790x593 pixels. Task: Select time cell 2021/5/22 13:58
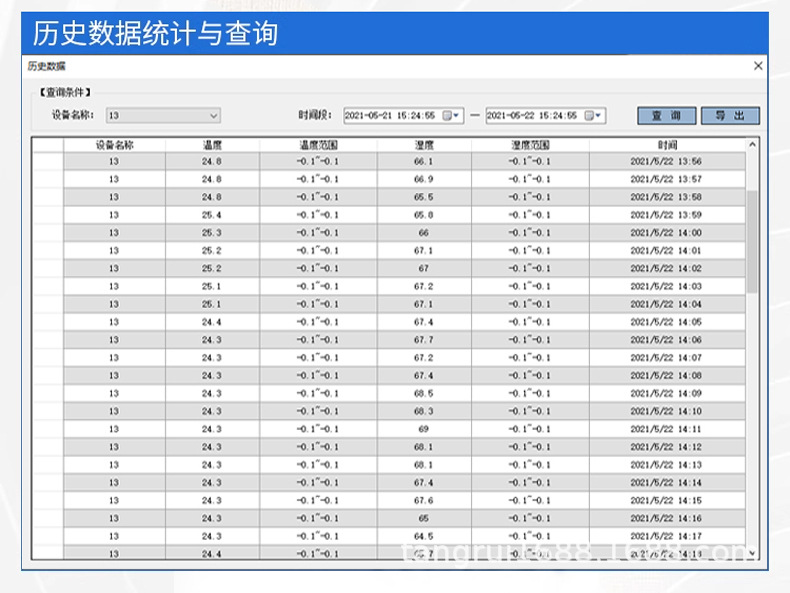click(x=667, y=197)
